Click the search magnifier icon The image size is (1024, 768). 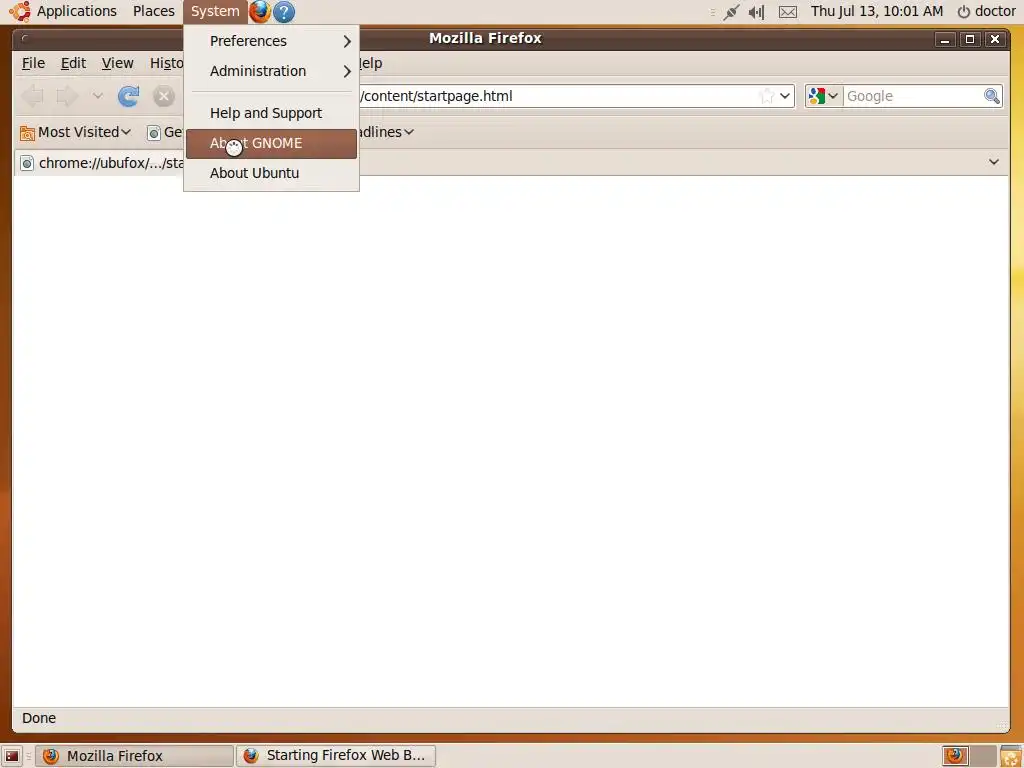pyautogui.click(x=992, y=96)
